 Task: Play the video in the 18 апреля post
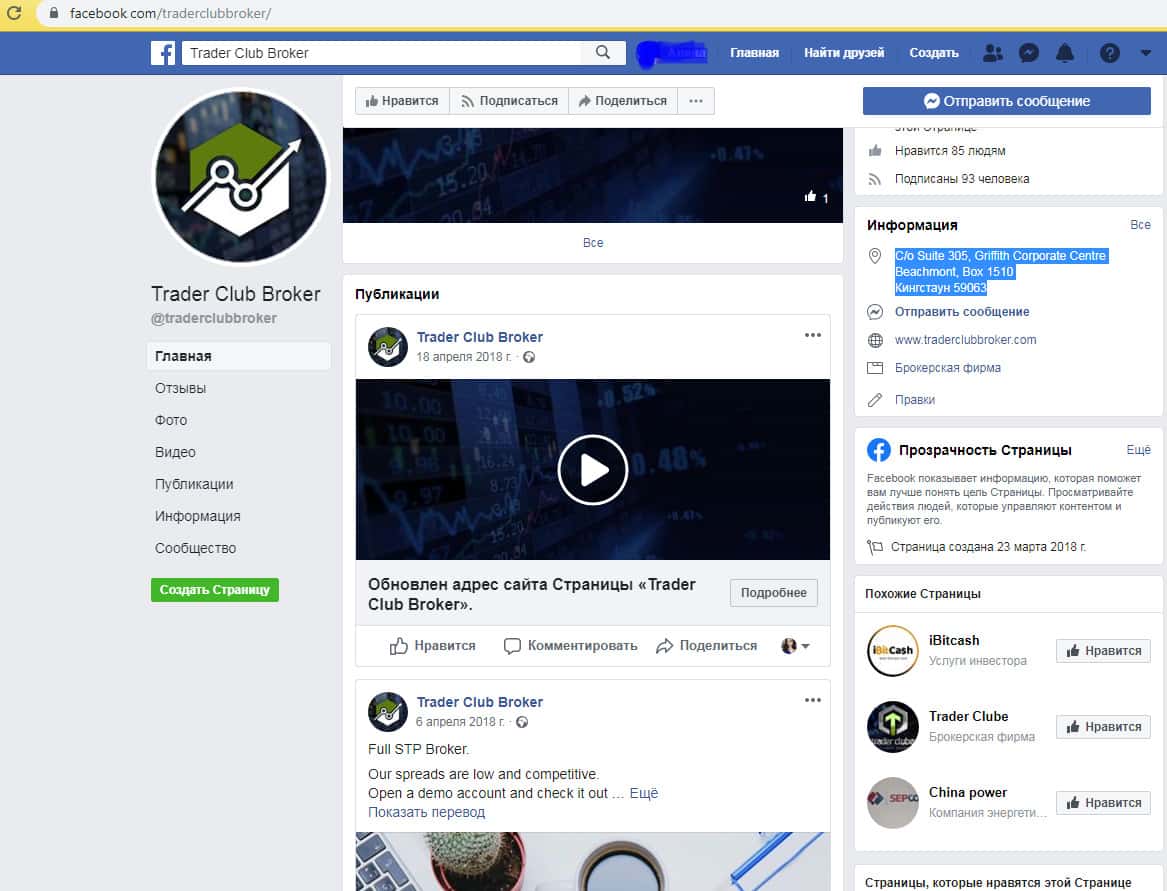[x=592, y=470]
